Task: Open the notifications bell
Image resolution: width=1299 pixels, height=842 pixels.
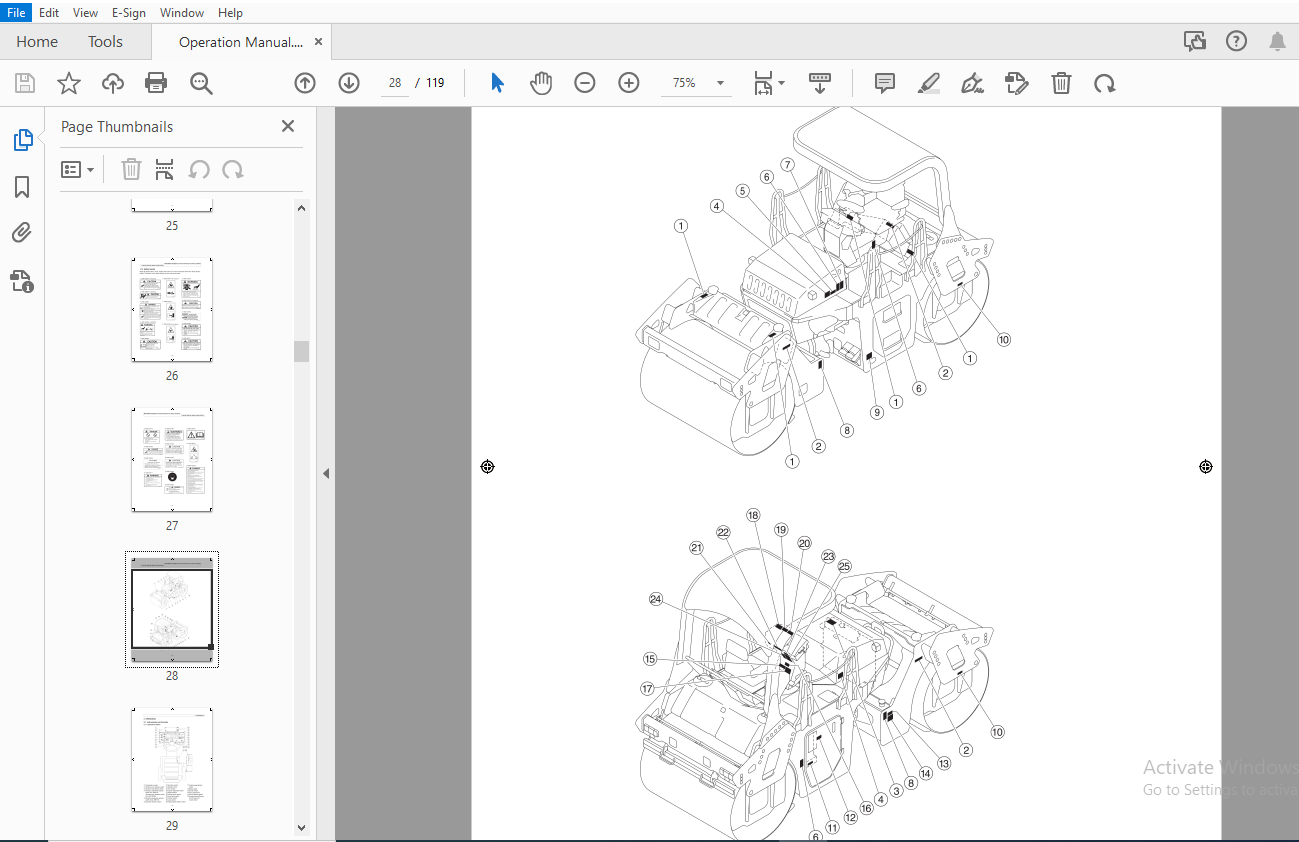Action: [x=1277, y=41]
